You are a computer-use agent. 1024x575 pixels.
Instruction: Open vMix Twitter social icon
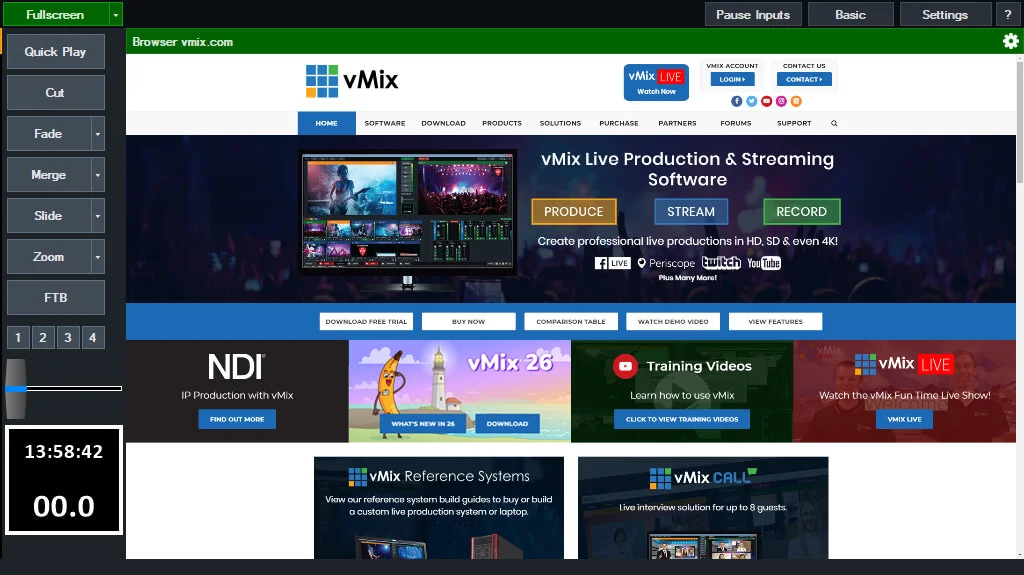pyautogui.click(x=752, y=101)
